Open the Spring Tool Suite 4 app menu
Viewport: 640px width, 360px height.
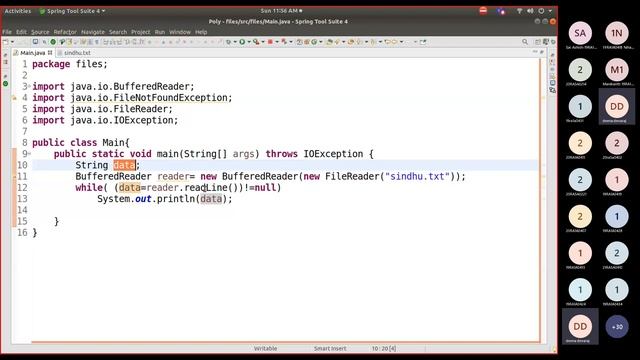pyautogui.click(x=72, y=11)
